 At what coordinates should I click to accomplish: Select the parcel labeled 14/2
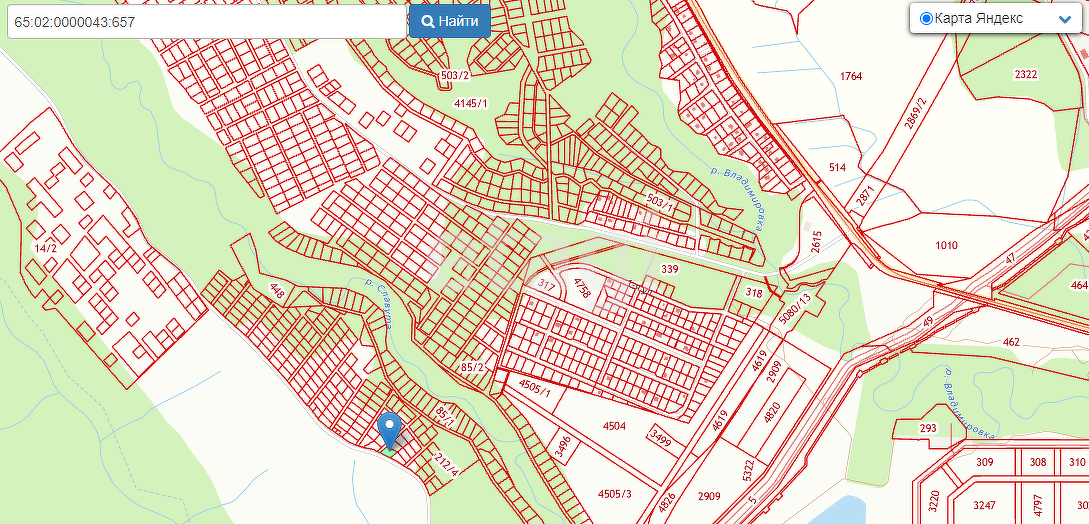tap(42, 248)
